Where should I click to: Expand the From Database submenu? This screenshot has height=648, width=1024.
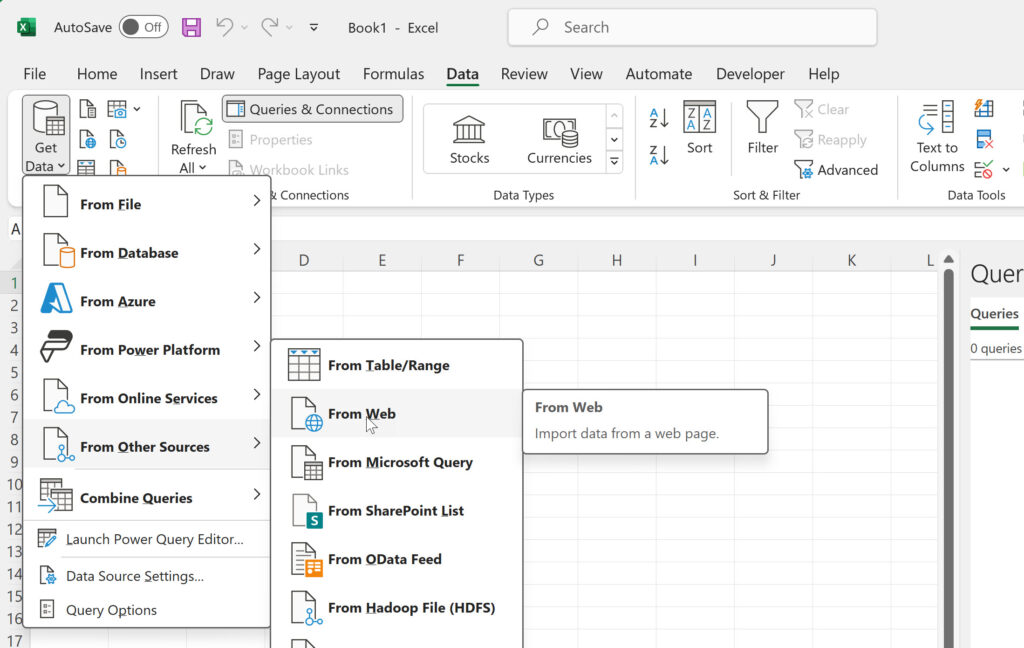(146, 253)
